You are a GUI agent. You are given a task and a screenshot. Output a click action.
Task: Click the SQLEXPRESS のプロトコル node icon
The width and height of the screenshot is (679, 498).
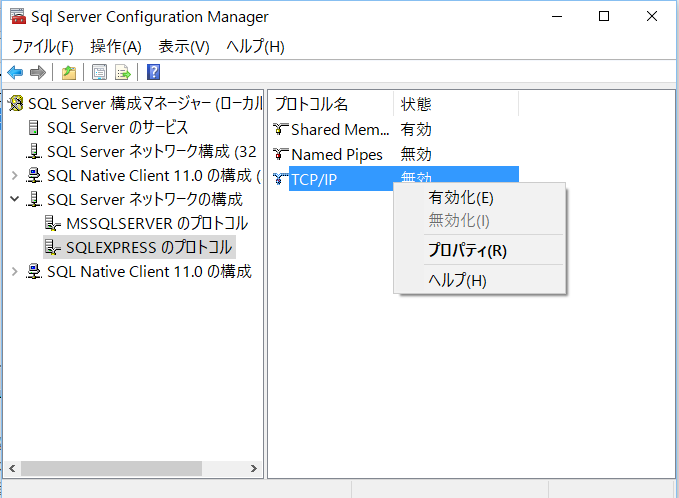click(x=53, y=248)
